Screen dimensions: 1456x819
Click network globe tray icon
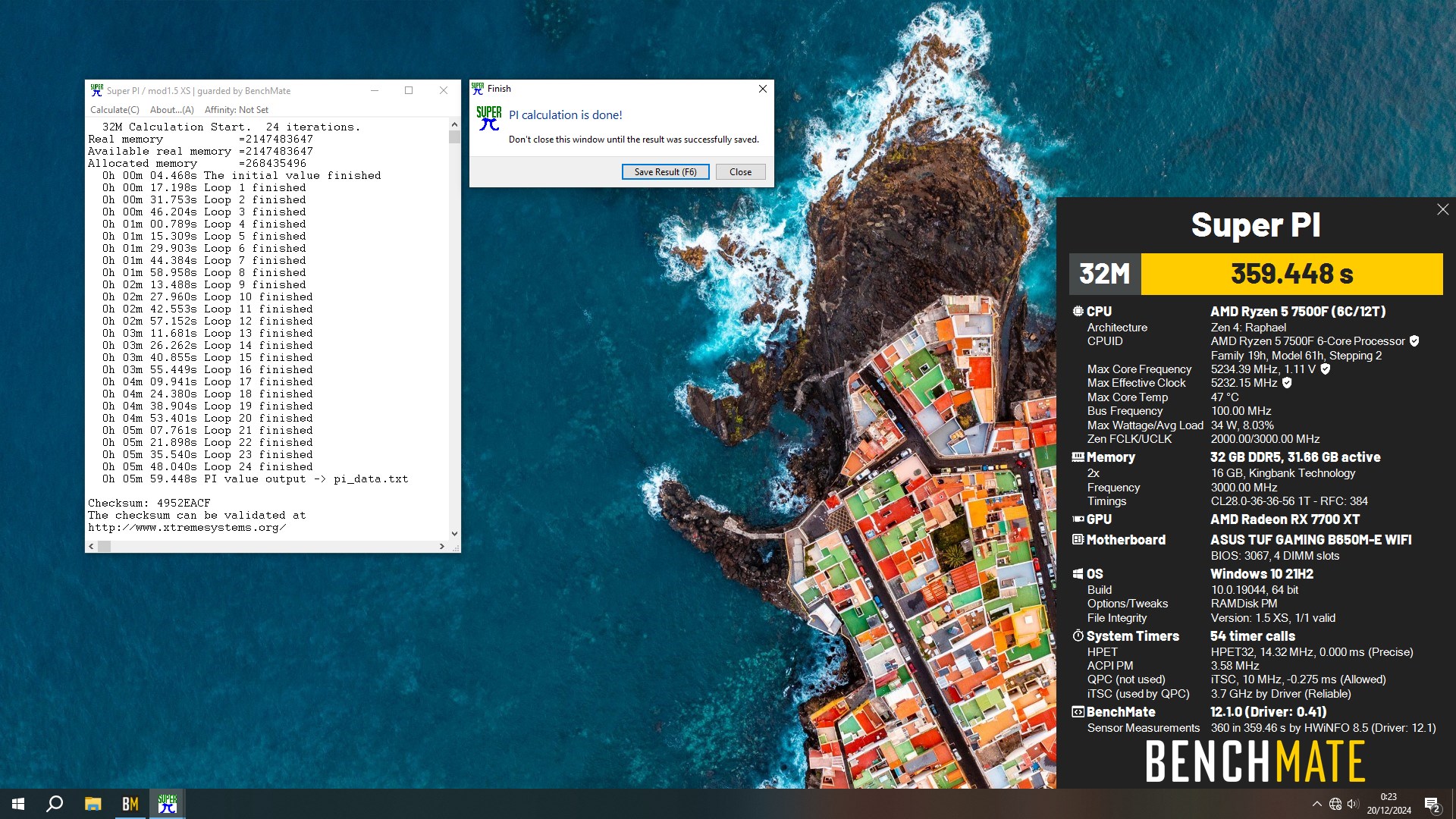point(1335,804)
